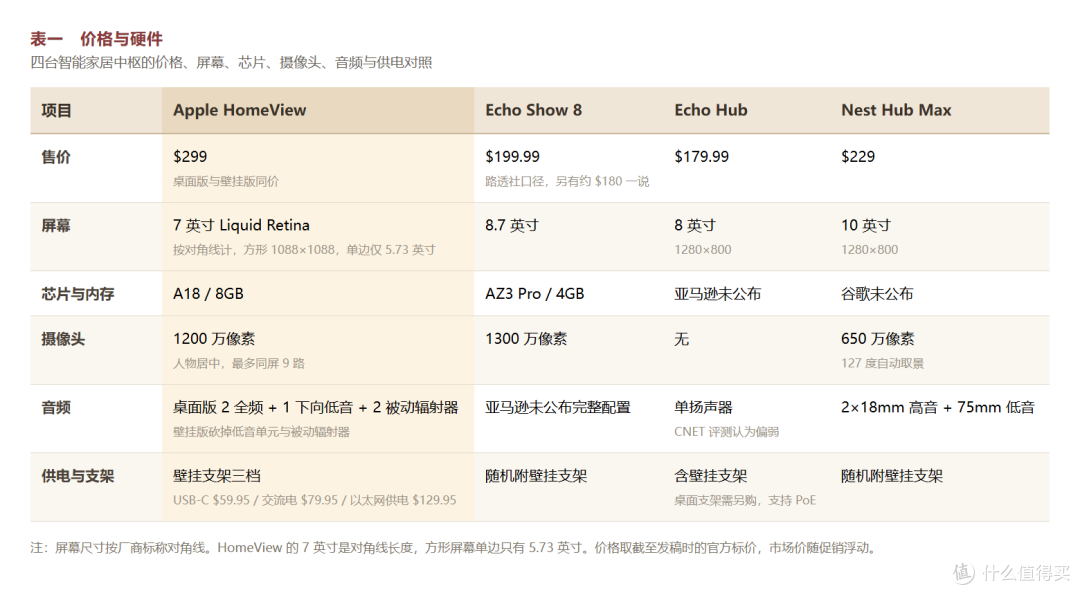Image resolution: width=1080 pixels, height=595 pixels.
Task: Select the "Echo Show 8" column header
Action: [533, 110]
